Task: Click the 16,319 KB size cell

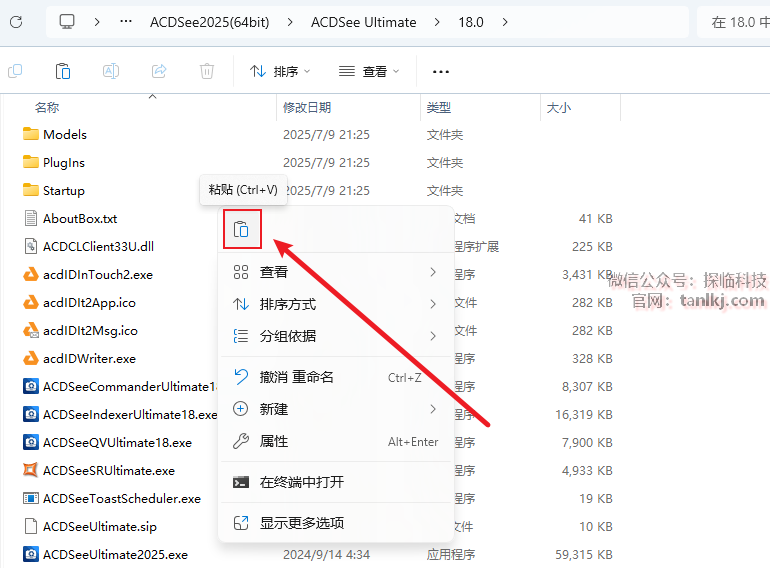Action: 584,414
